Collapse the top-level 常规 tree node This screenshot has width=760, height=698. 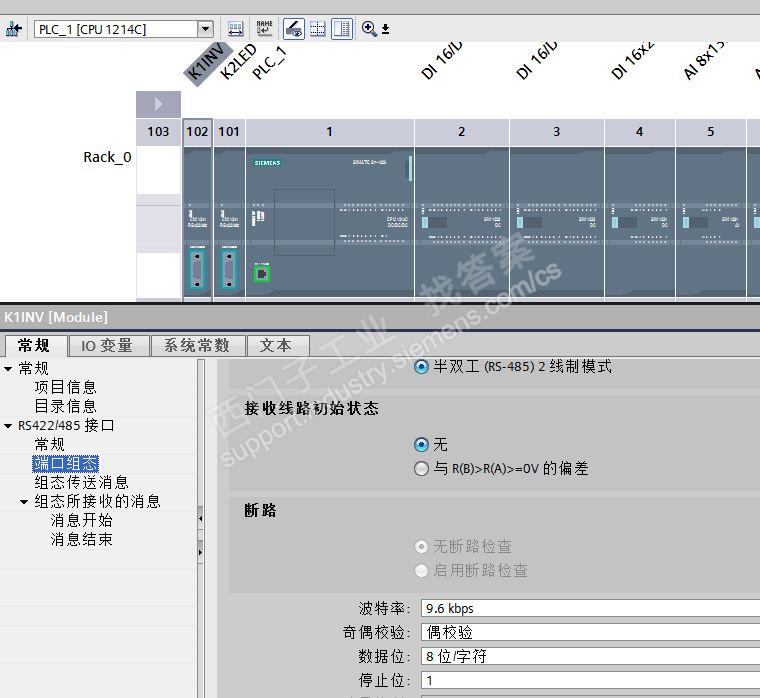point(8,369)
